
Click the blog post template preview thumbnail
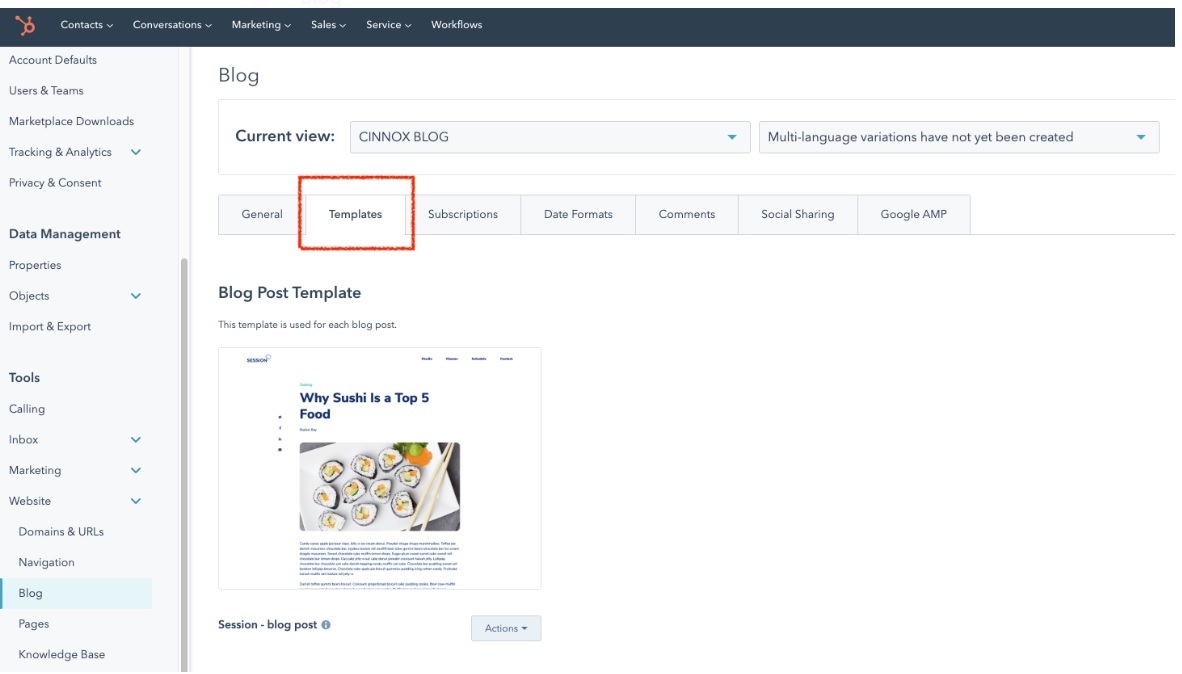[380, 468]
